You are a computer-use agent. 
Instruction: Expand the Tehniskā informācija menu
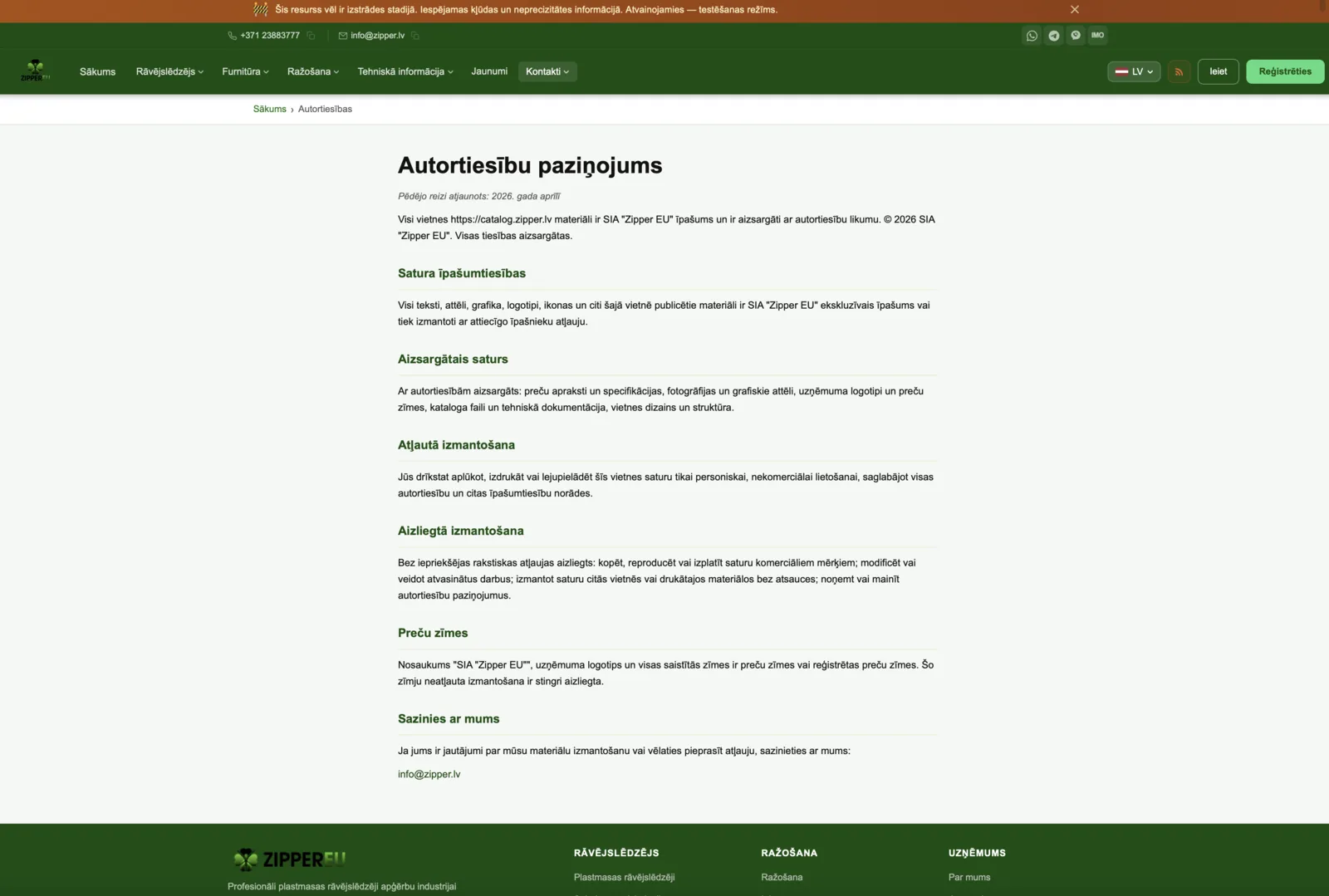pos(405,71)
